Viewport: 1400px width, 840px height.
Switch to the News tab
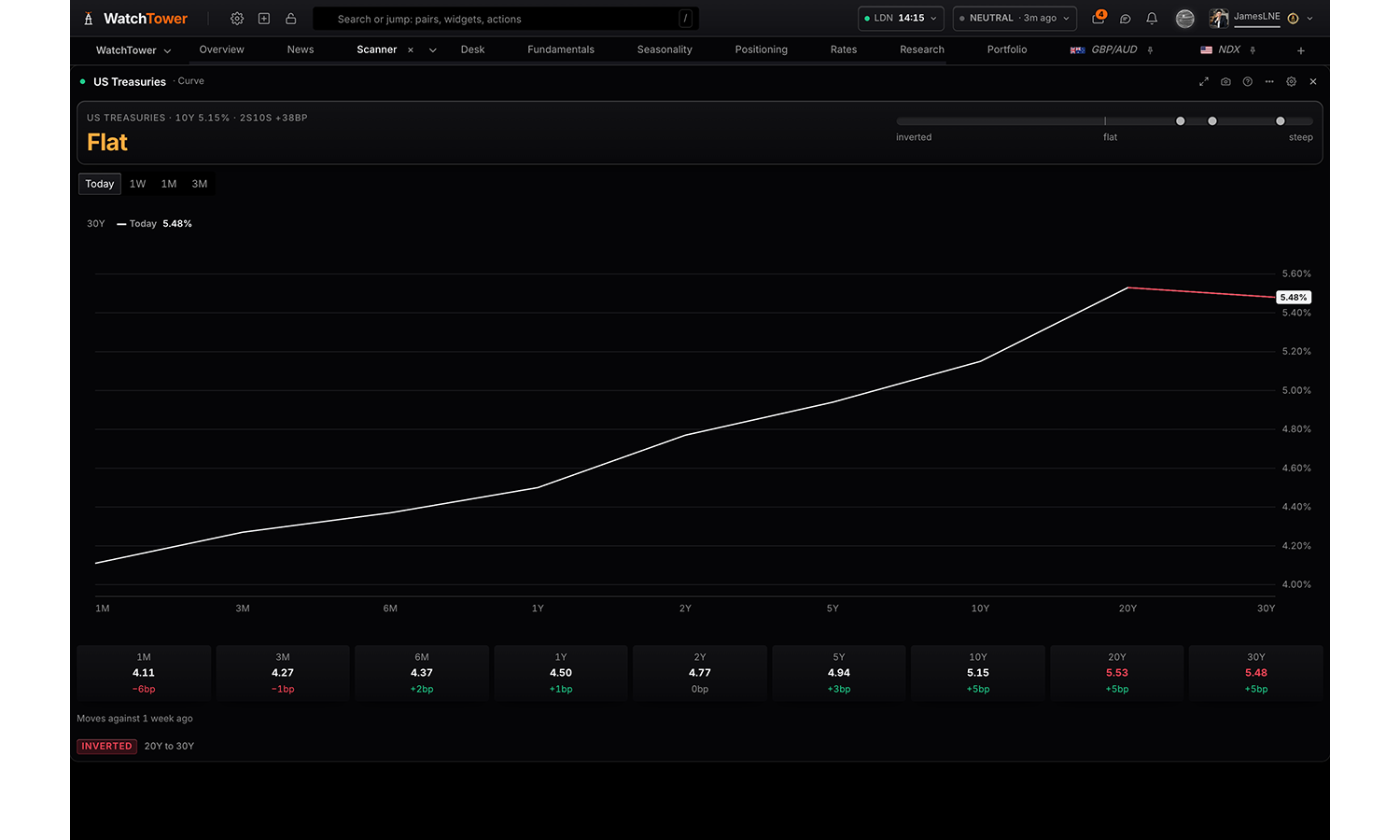tap(301, 50)
